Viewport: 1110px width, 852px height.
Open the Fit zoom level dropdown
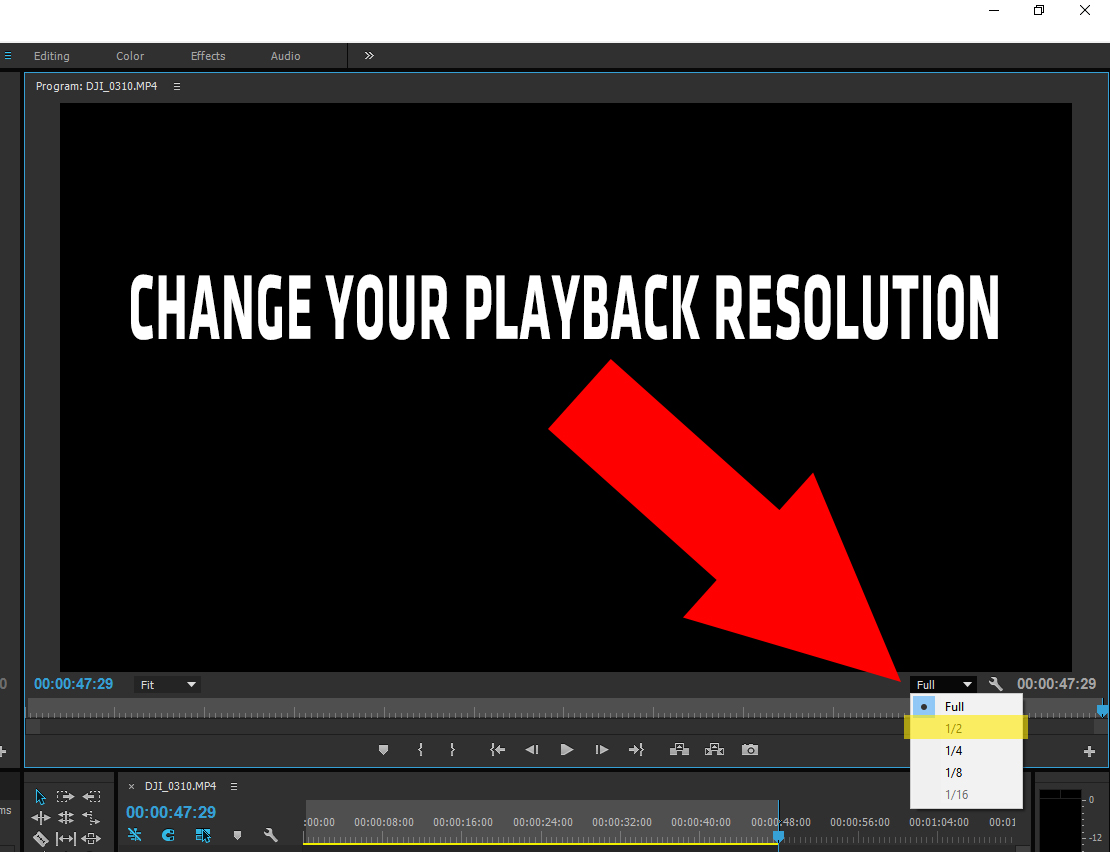click(x=168, y=685)
